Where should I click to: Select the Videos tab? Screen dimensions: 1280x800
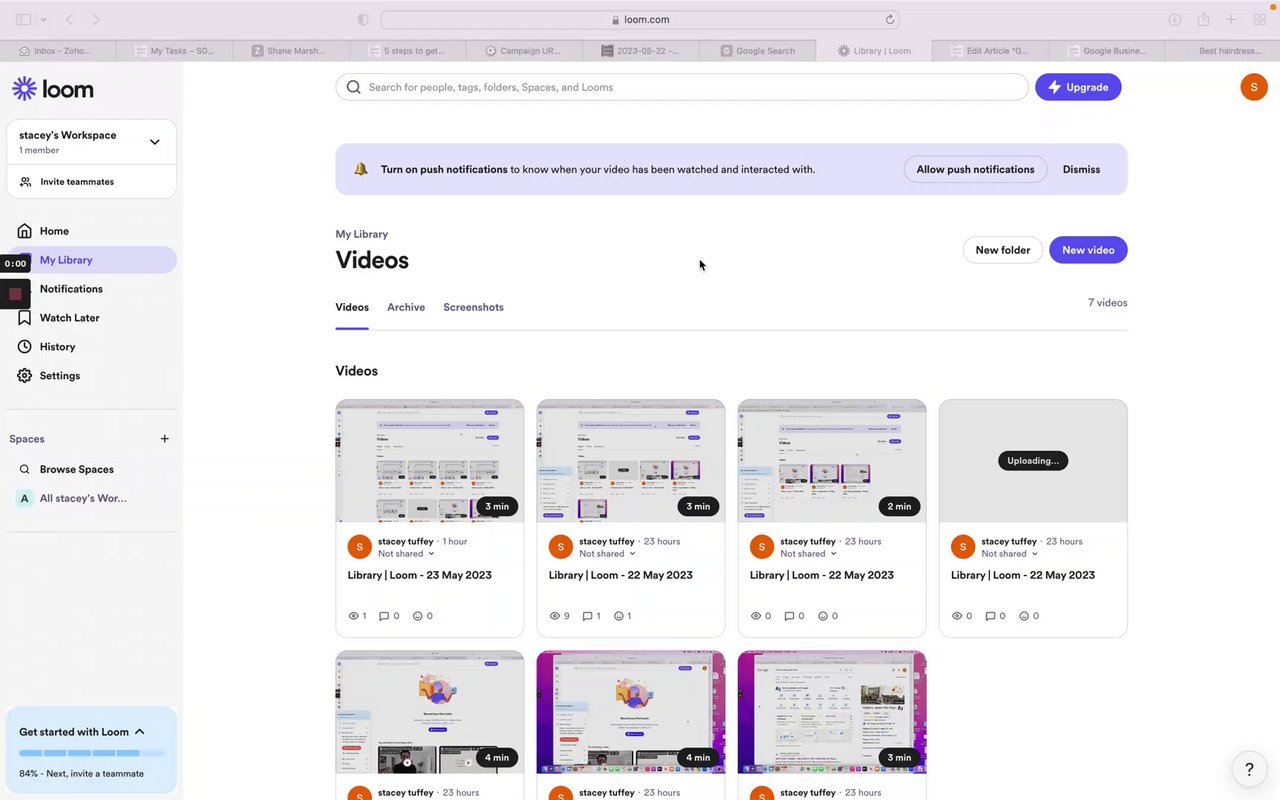click(352, 307)
